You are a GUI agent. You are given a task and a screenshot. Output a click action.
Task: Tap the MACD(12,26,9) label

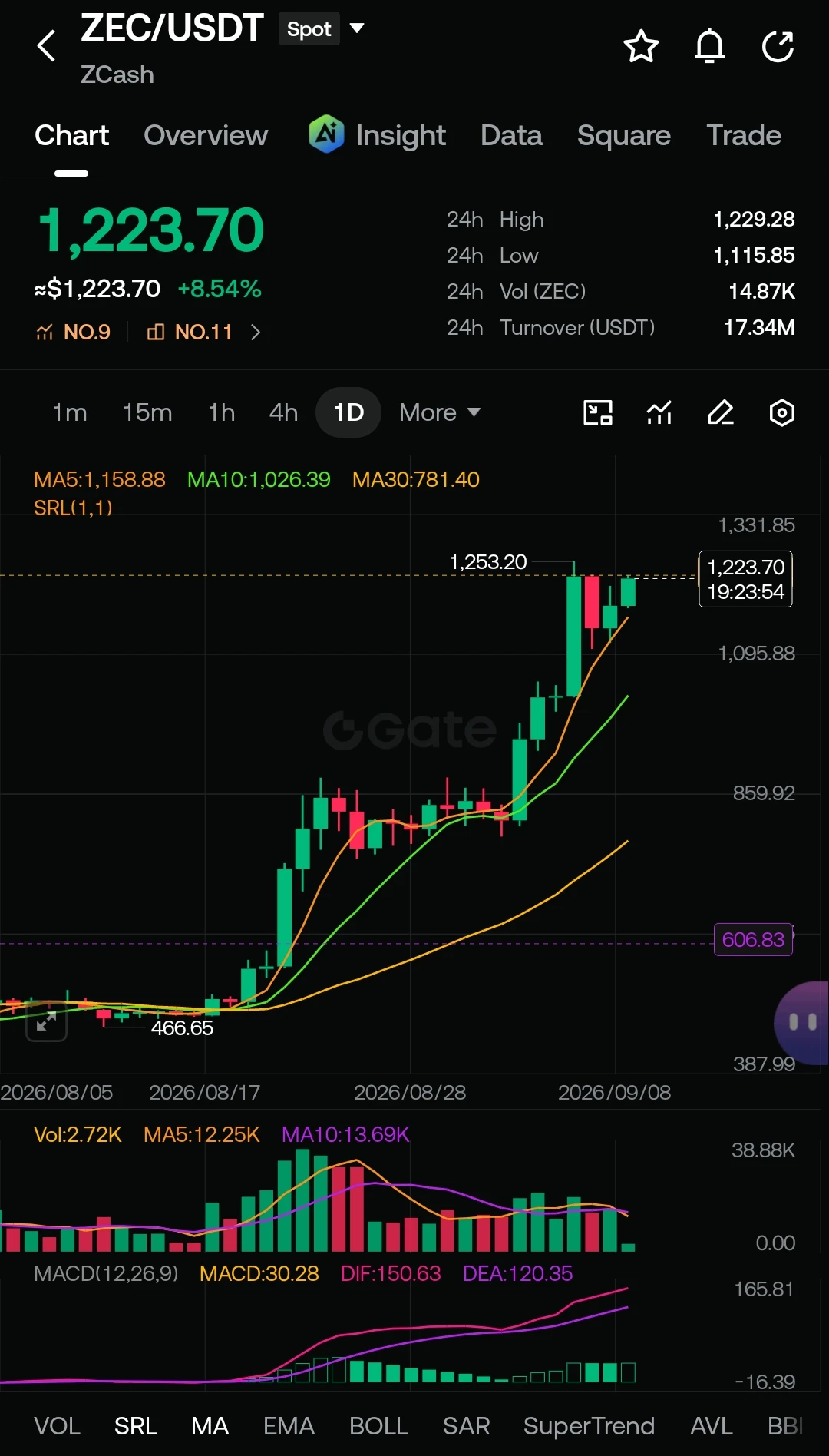(106, 1273)
